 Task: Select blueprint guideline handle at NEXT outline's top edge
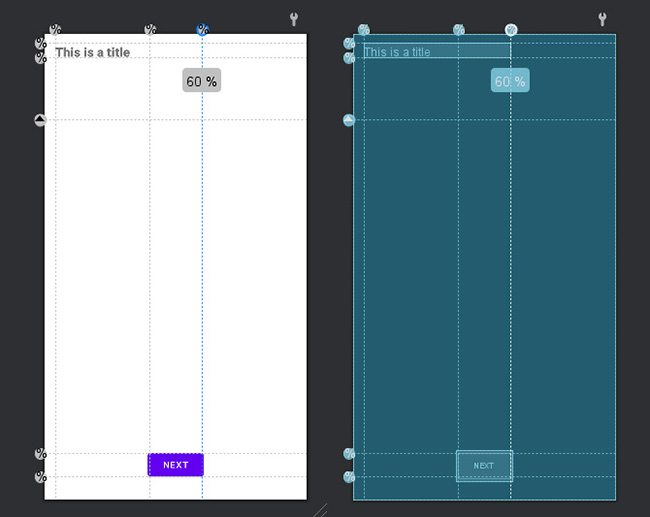coord(349,454)
